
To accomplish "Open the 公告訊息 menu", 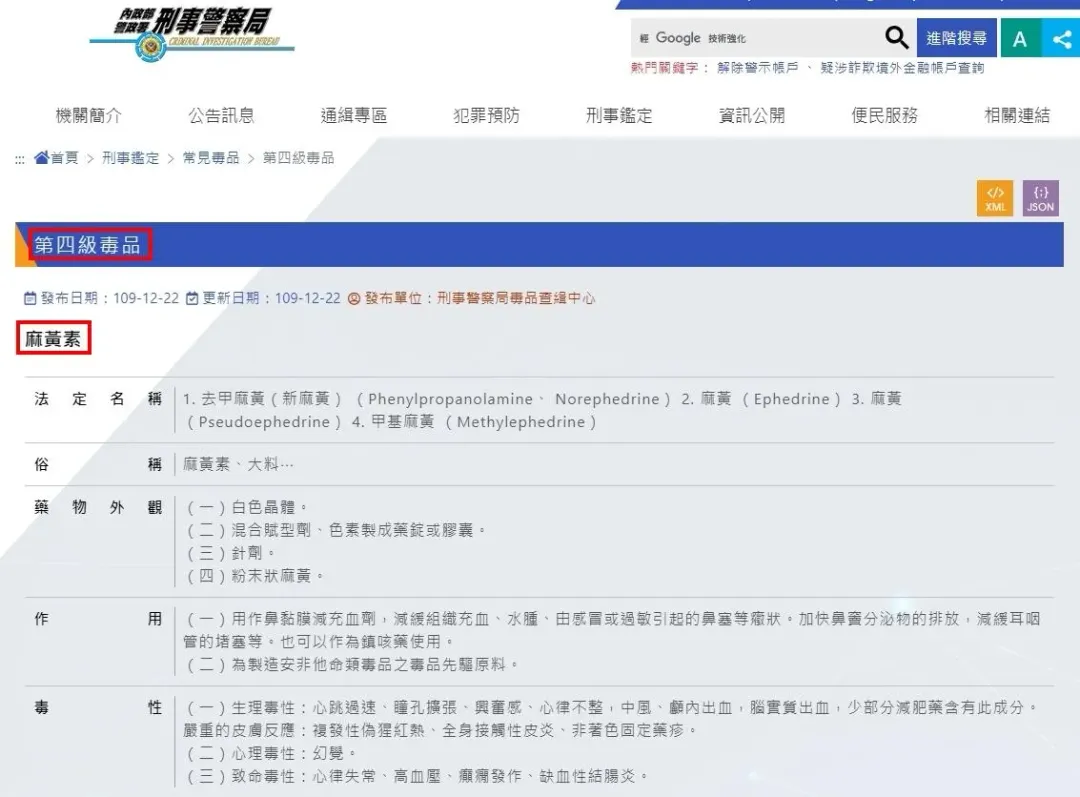I will click(221, 115).
